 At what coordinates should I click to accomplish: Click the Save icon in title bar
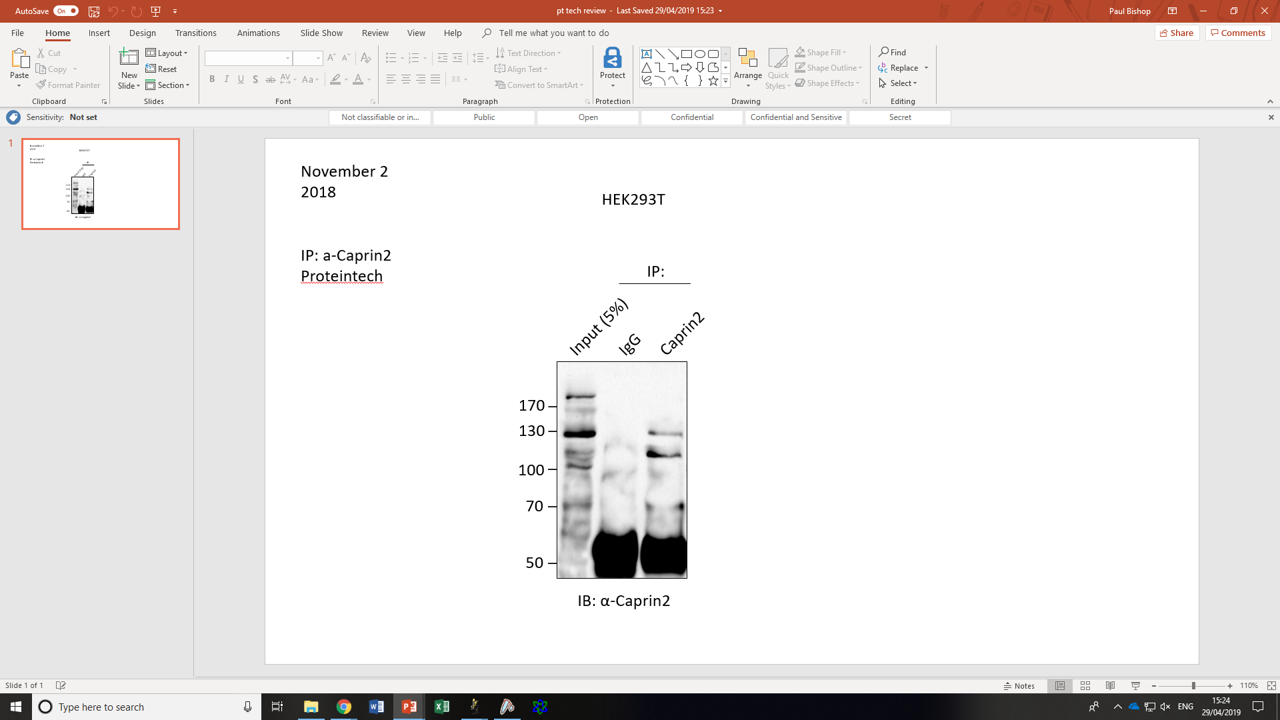93,11
